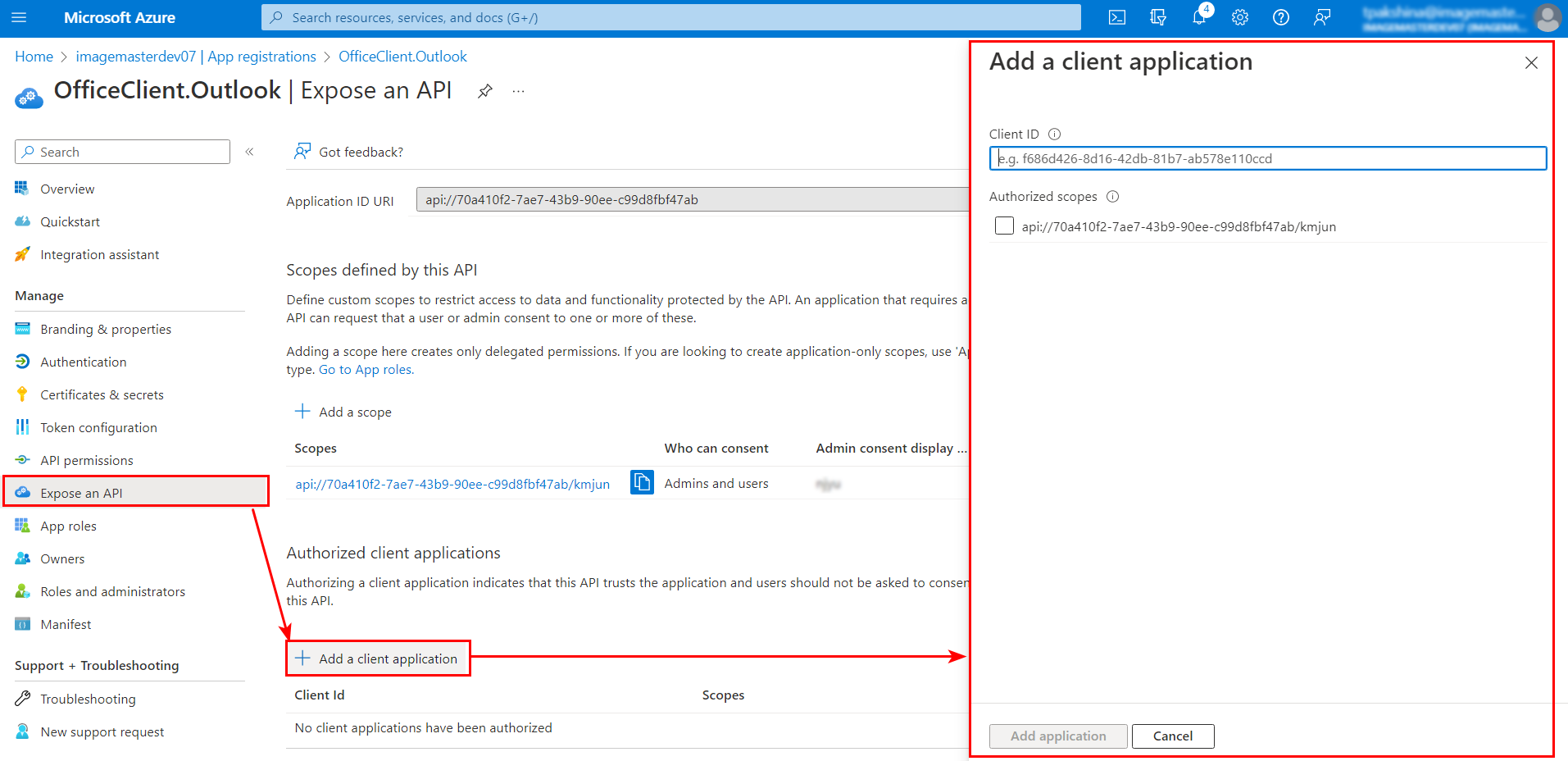1568x761 pixels.
Task: Focus the left menu Search box
Action: (122, 152)
